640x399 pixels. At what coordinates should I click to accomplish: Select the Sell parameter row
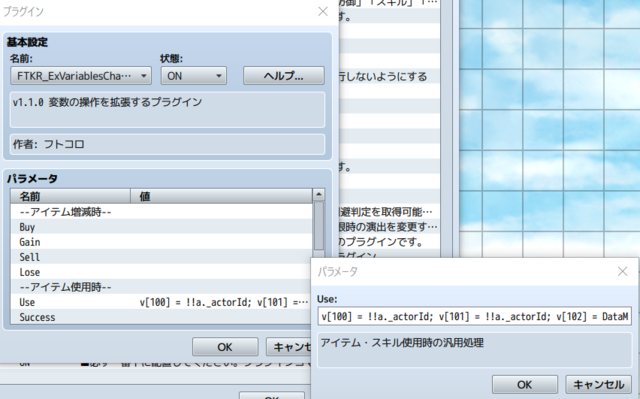click(x=161, y=257)
